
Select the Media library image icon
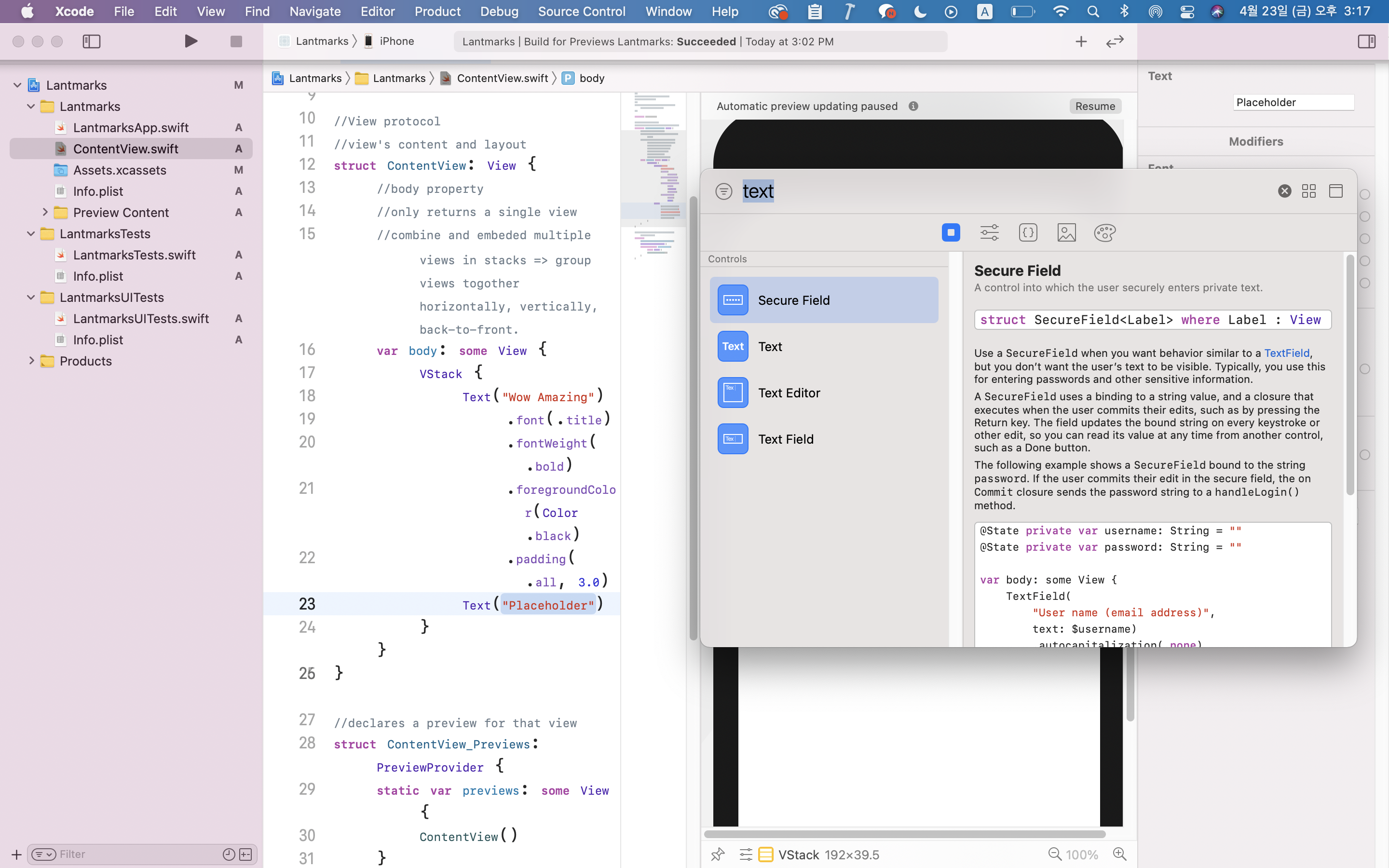(1066, 232)
